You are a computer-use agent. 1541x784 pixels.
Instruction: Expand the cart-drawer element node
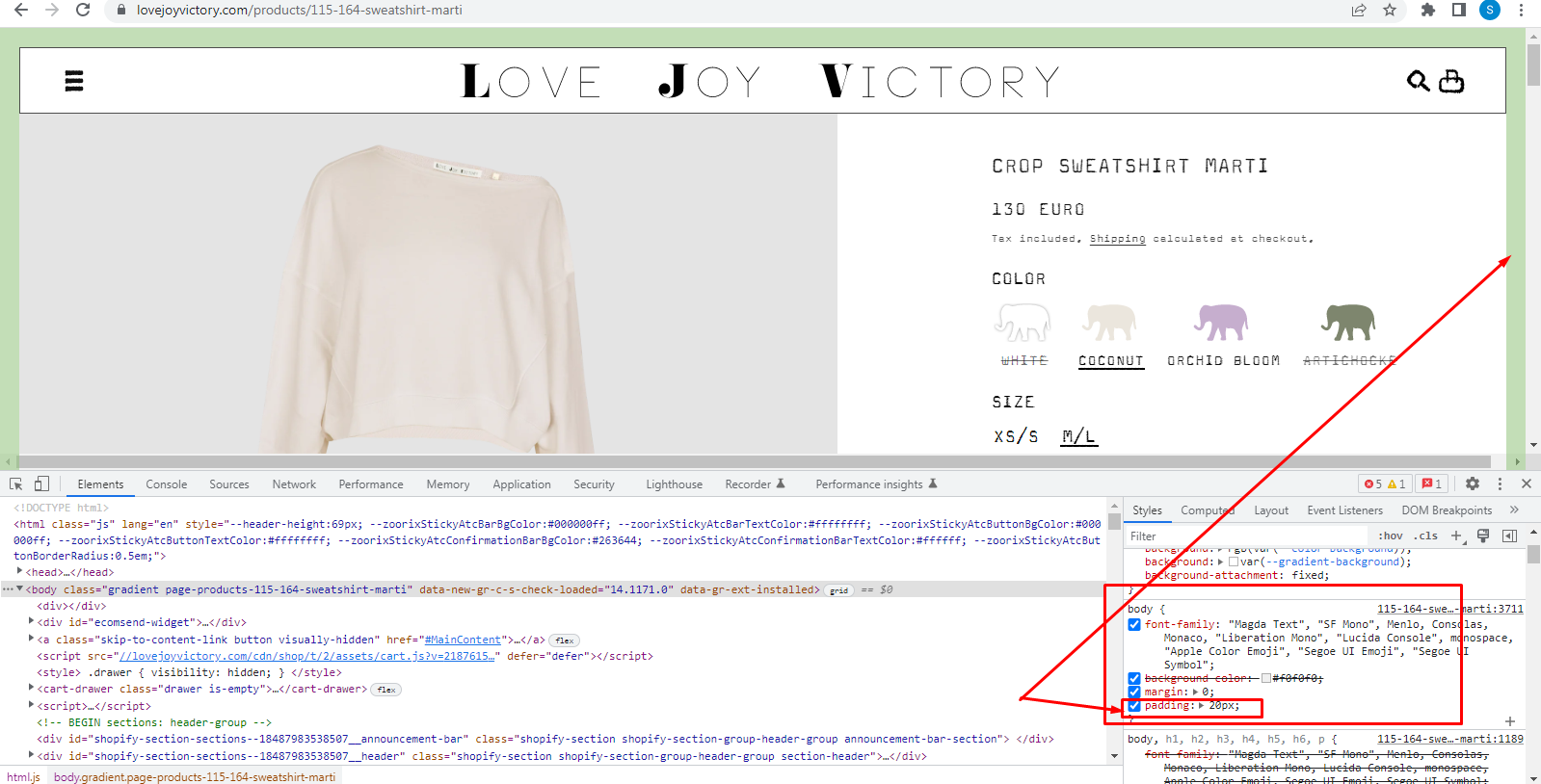pos(32,689)
